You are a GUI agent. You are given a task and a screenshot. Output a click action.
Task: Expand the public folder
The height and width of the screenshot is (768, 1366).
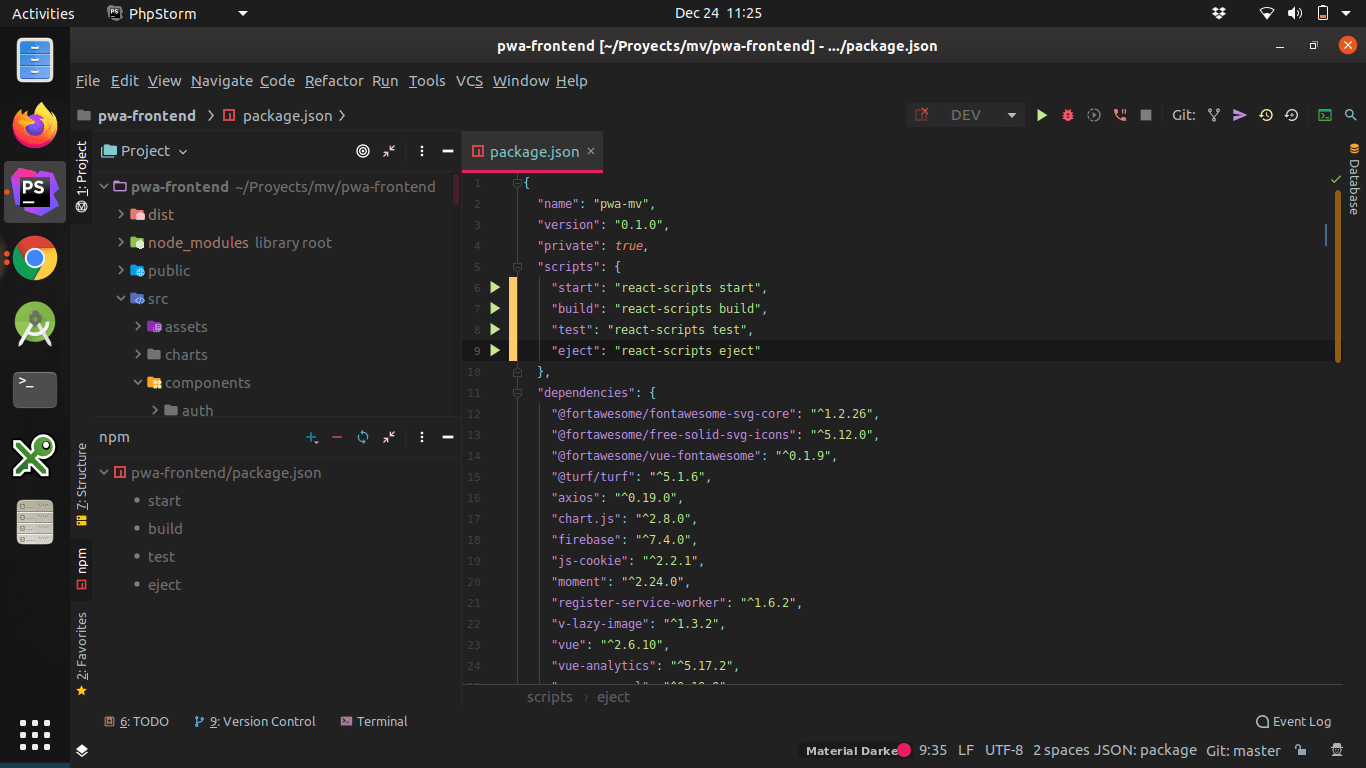(x=119, y=270)
